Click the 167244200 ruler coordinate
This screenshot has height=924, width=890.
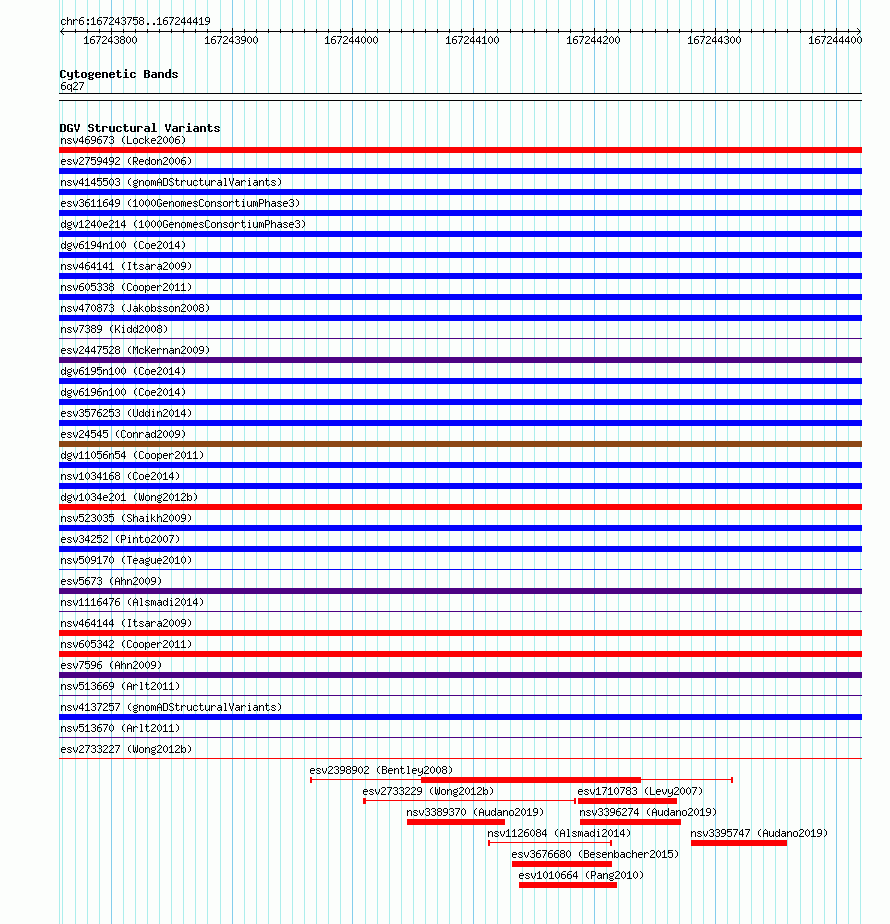[x=593, y=40]
